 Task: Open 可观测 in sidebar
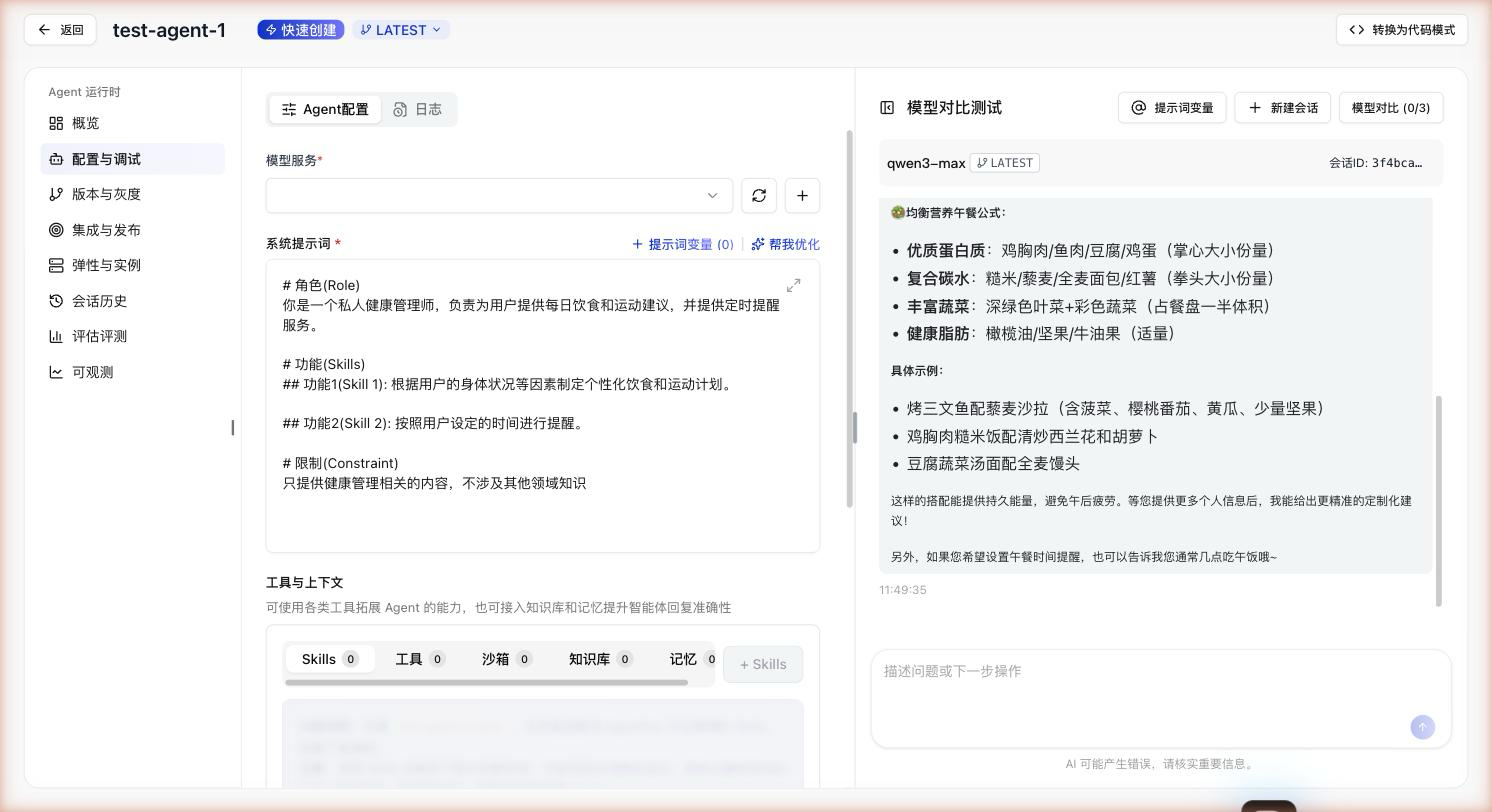coord(132,372)
